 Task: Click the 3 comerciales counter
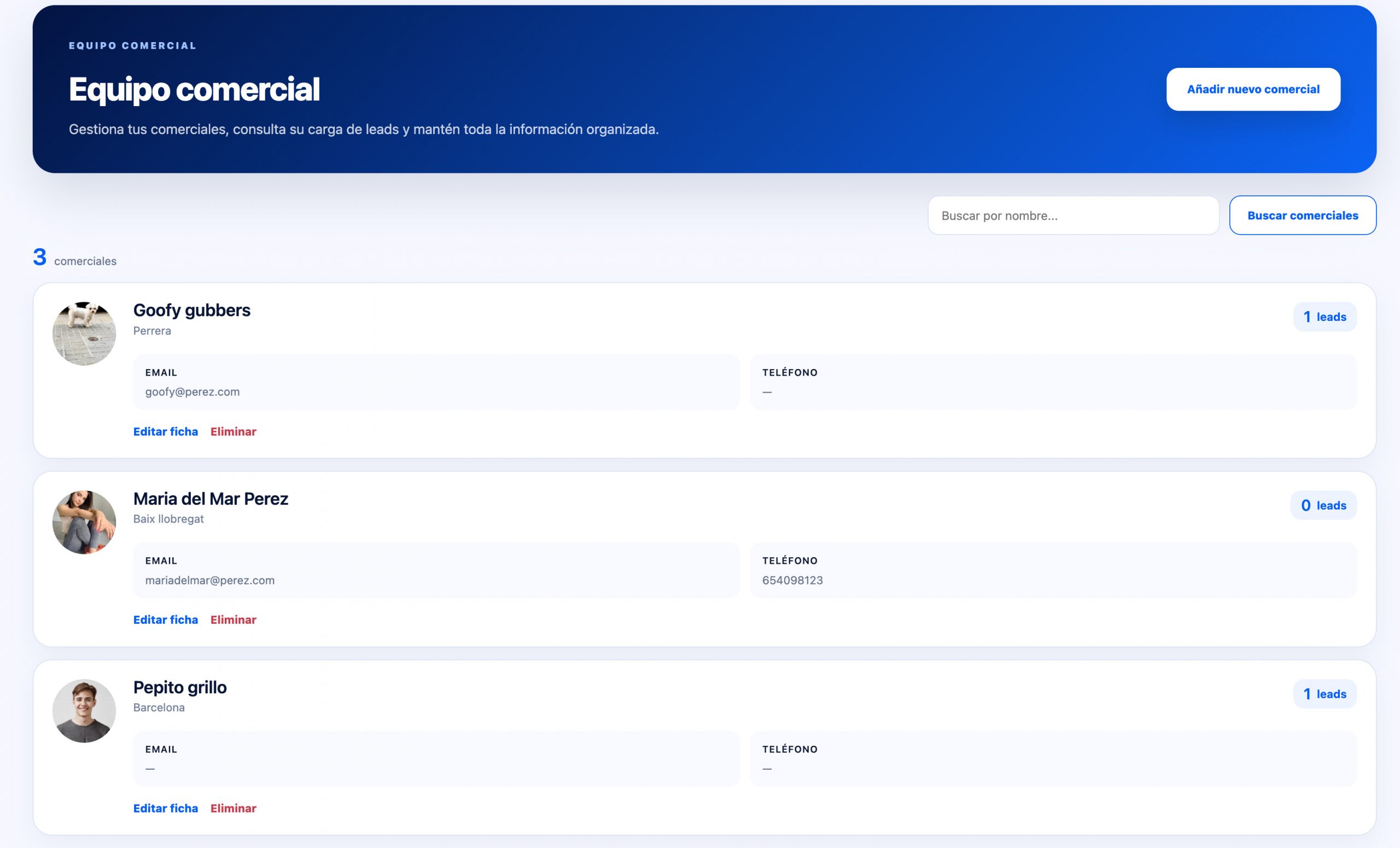[74, 258]
